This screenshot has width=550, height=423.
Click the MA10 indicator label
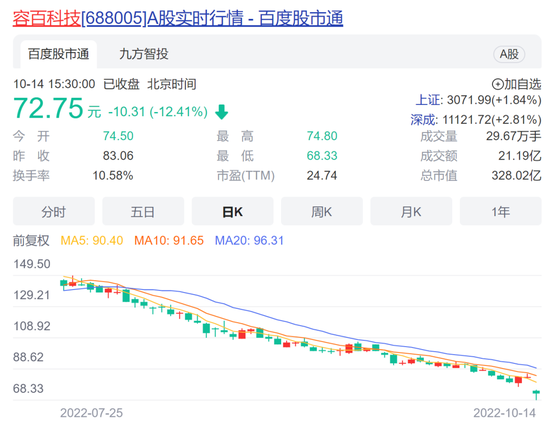coord(169,241)
